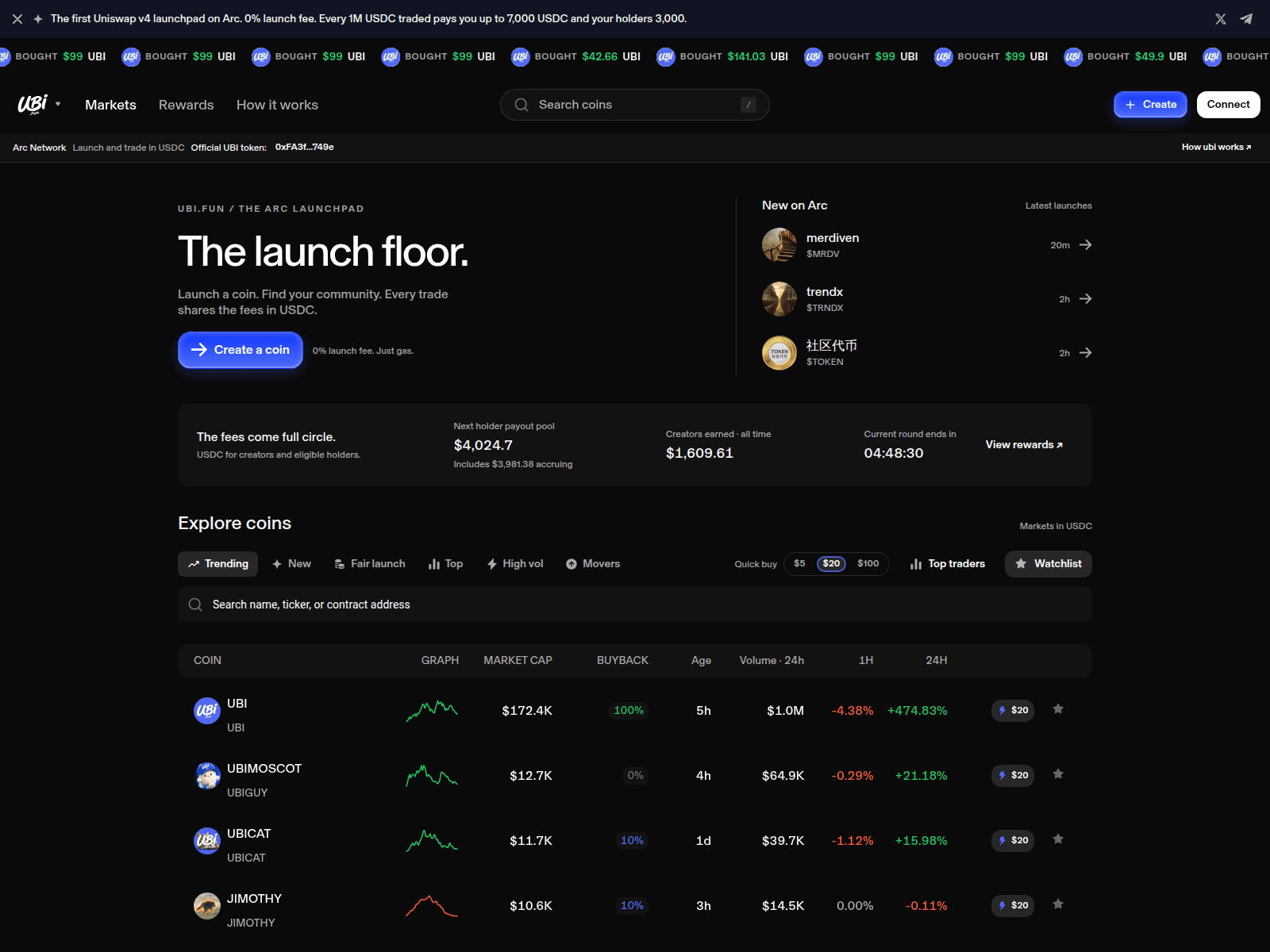Open the trendx coin avatar
This screenshot has width=1270, height=952.
[x=779, y=299]
